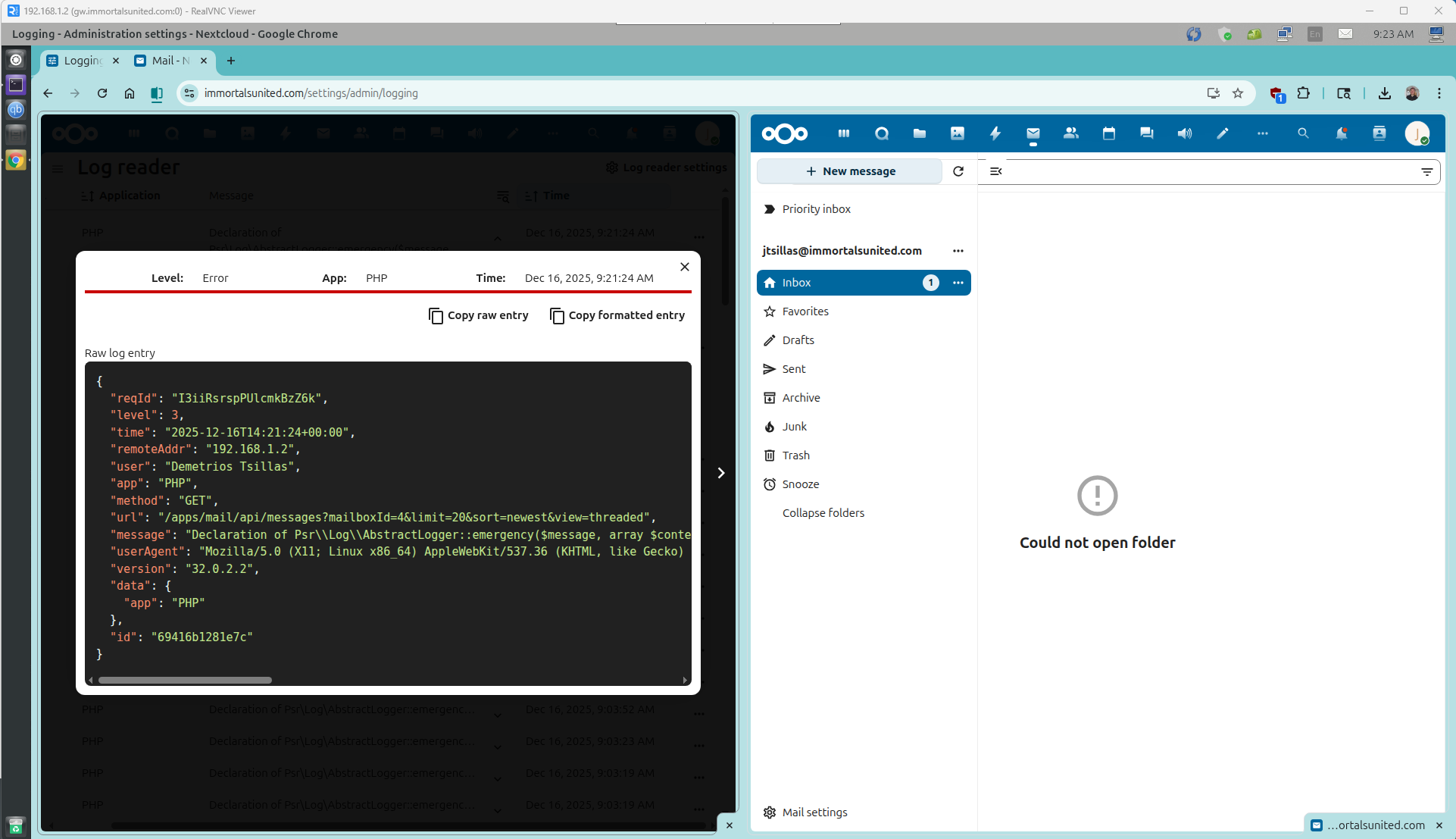1456x839 pixels.
Task: Select the Drafts folder
Action: click(798, 340)
